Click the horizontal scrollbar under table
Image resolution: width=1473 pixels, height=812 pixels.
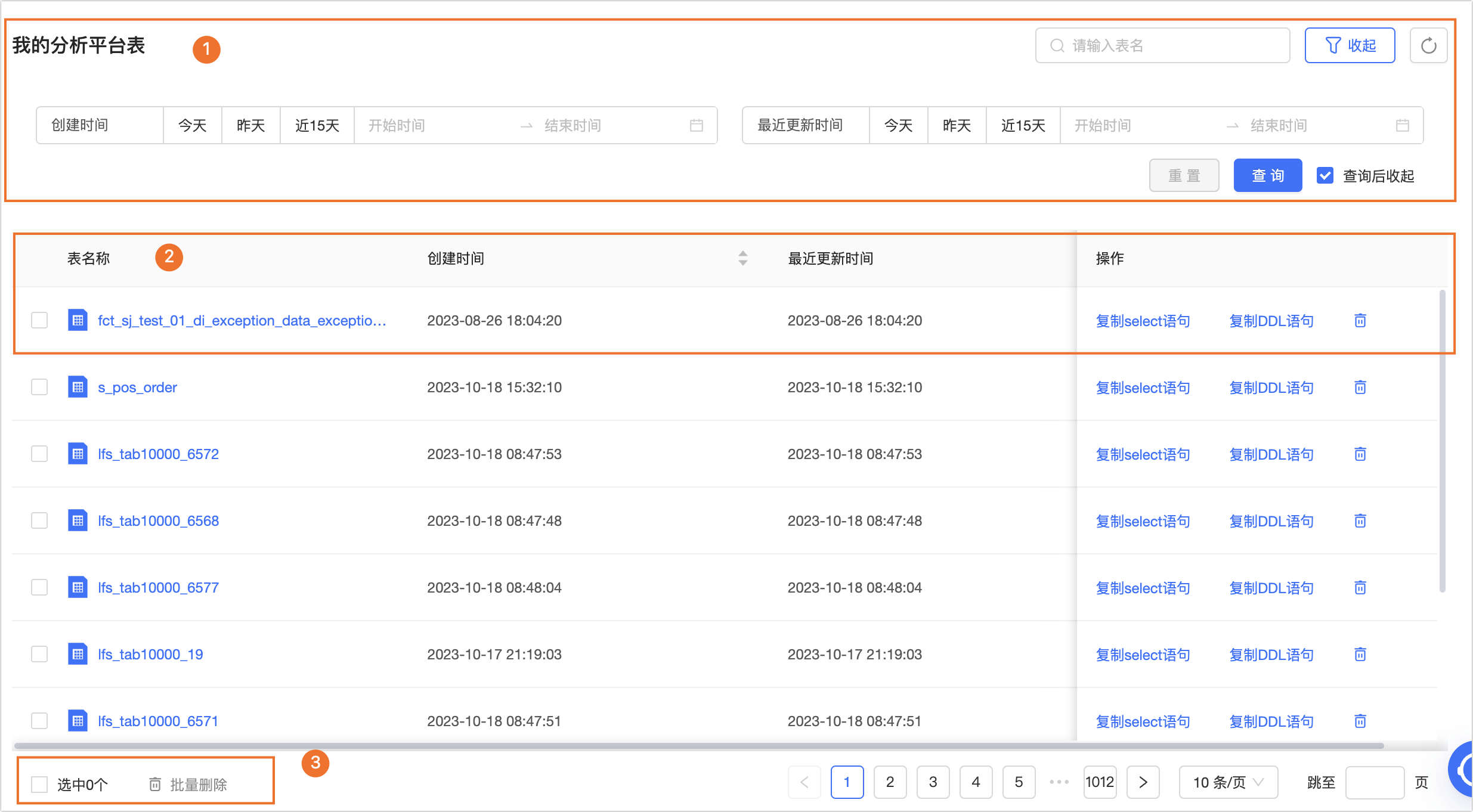(x=698, y=746)
